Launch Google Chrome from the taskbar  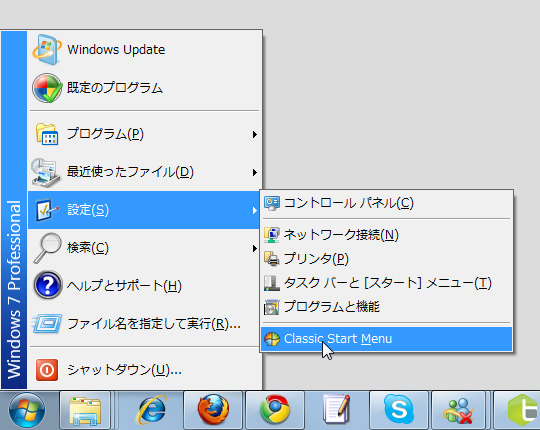(275, 410)
